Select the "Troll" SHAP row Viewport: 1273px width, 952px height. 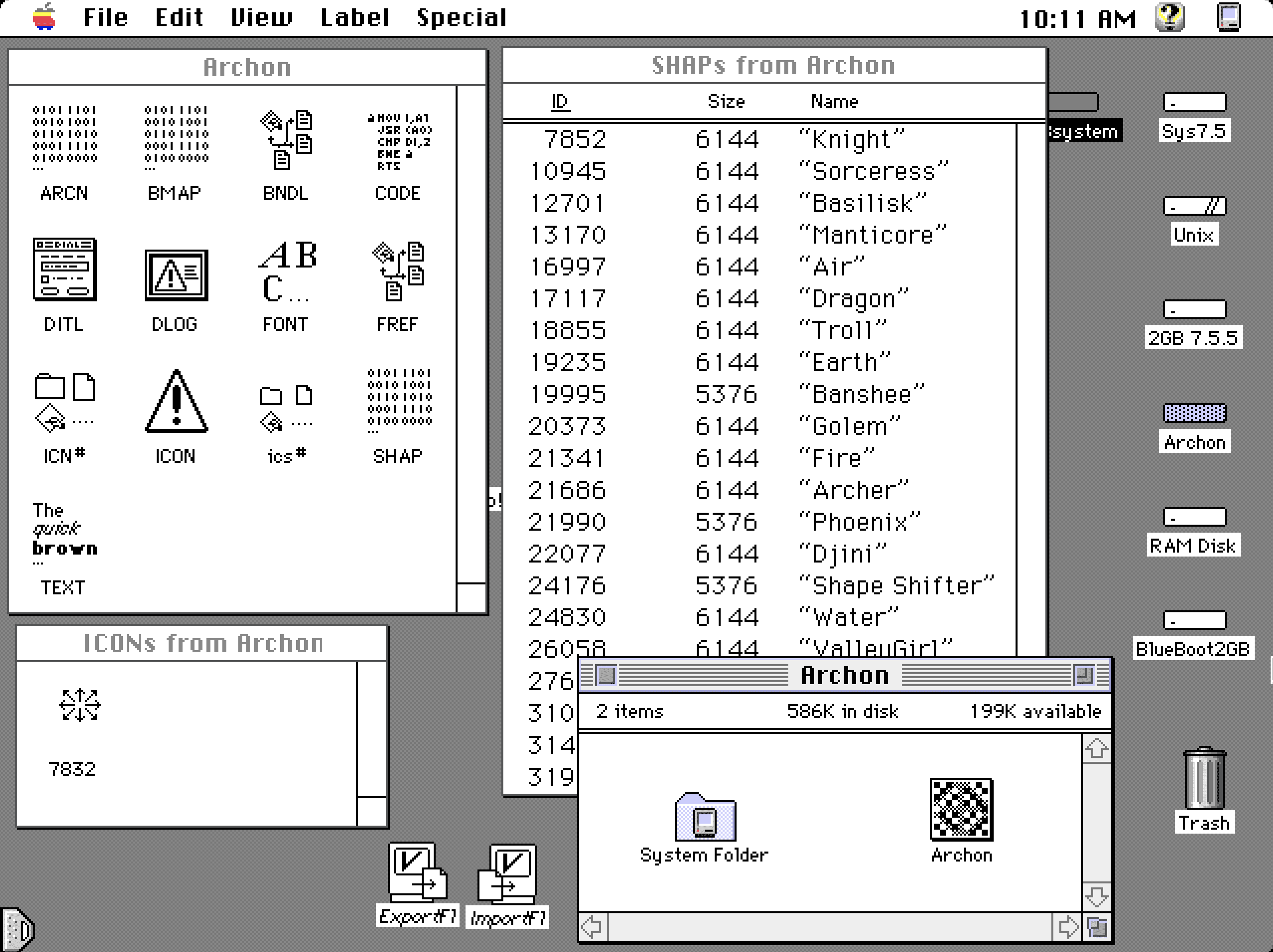click(x=760, y=330)
